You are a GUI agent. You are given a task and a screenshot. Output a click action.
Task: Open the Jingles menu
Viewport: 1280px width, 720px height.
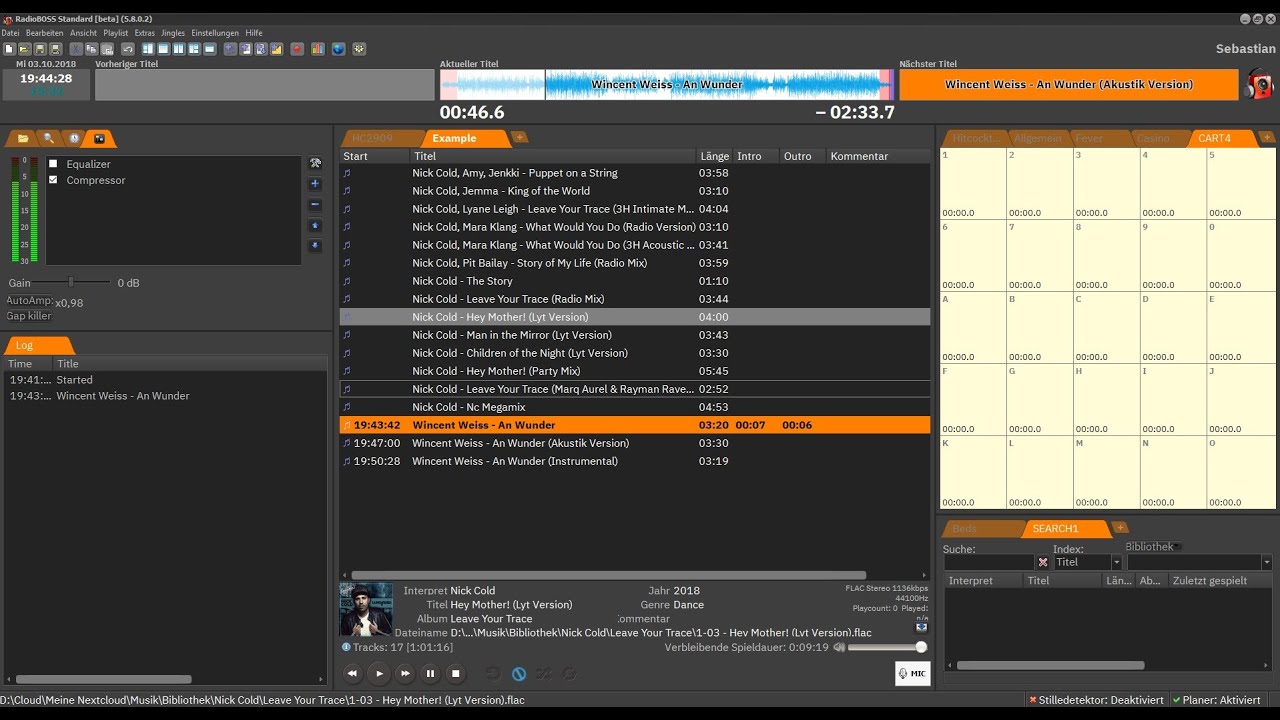173,33
